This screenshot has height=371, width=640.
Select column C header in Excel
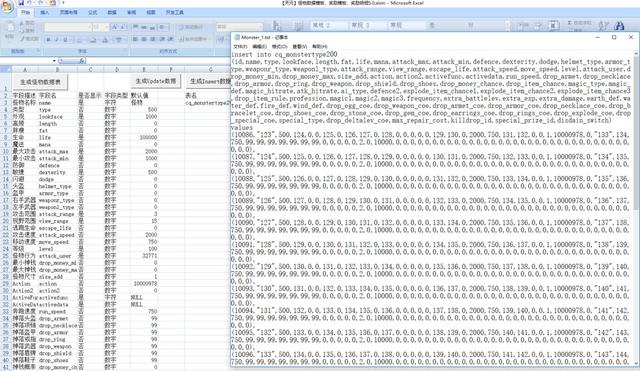[91, 69]
